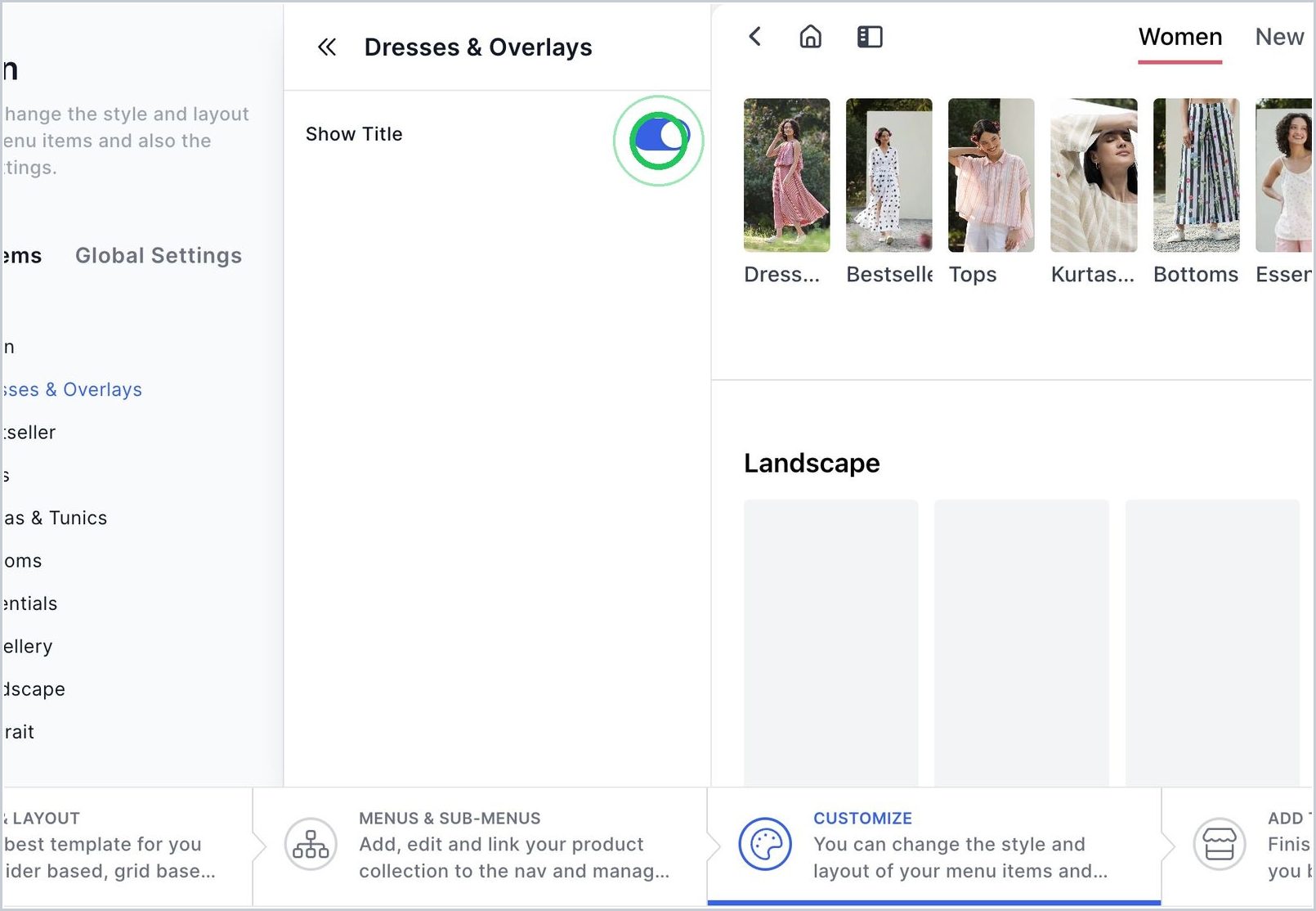The width and height of the screenshot is (1316, 911).
Task: Open the Essentials sidebar item
Action: [x=30, y=604]
